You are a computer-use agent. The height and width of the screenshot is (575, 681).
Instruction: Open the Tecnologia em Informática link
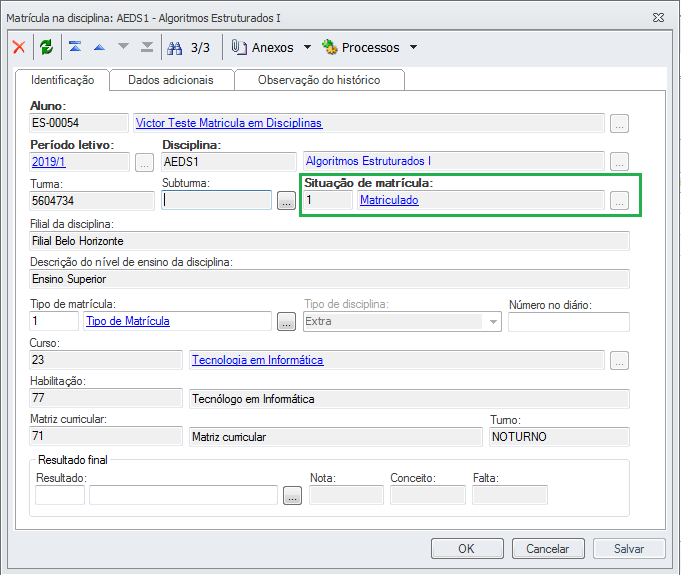[258, 360]
